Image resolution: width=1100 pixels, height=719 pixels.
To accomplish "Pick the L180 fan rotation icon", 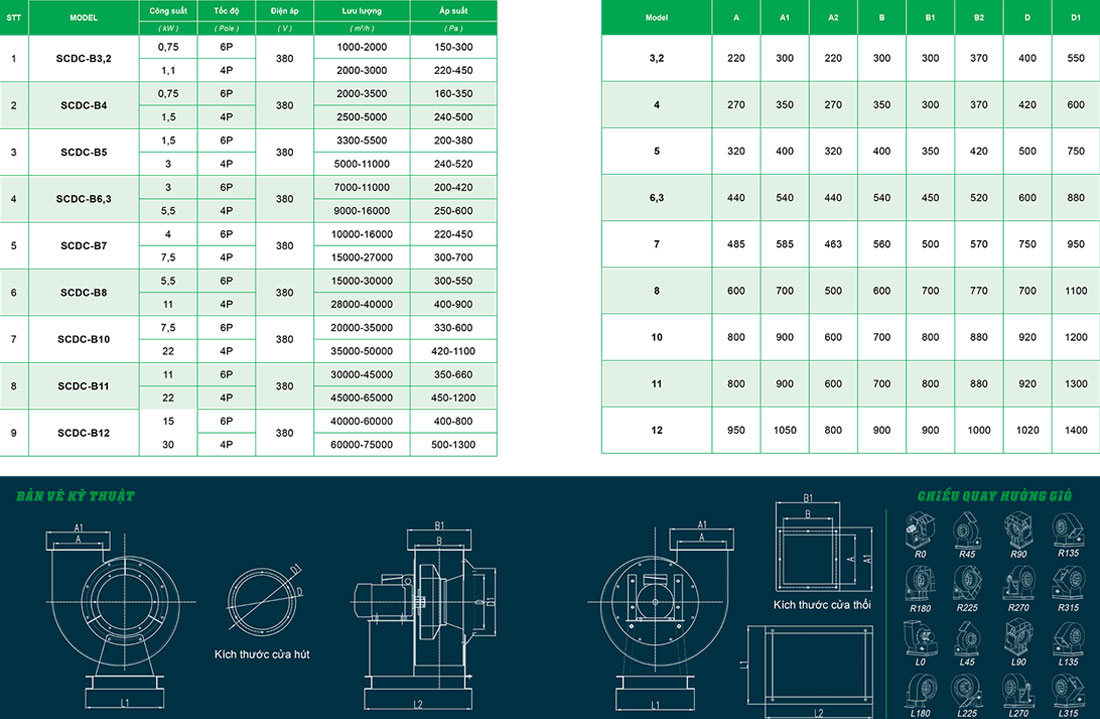I will [x=920, y=691].
